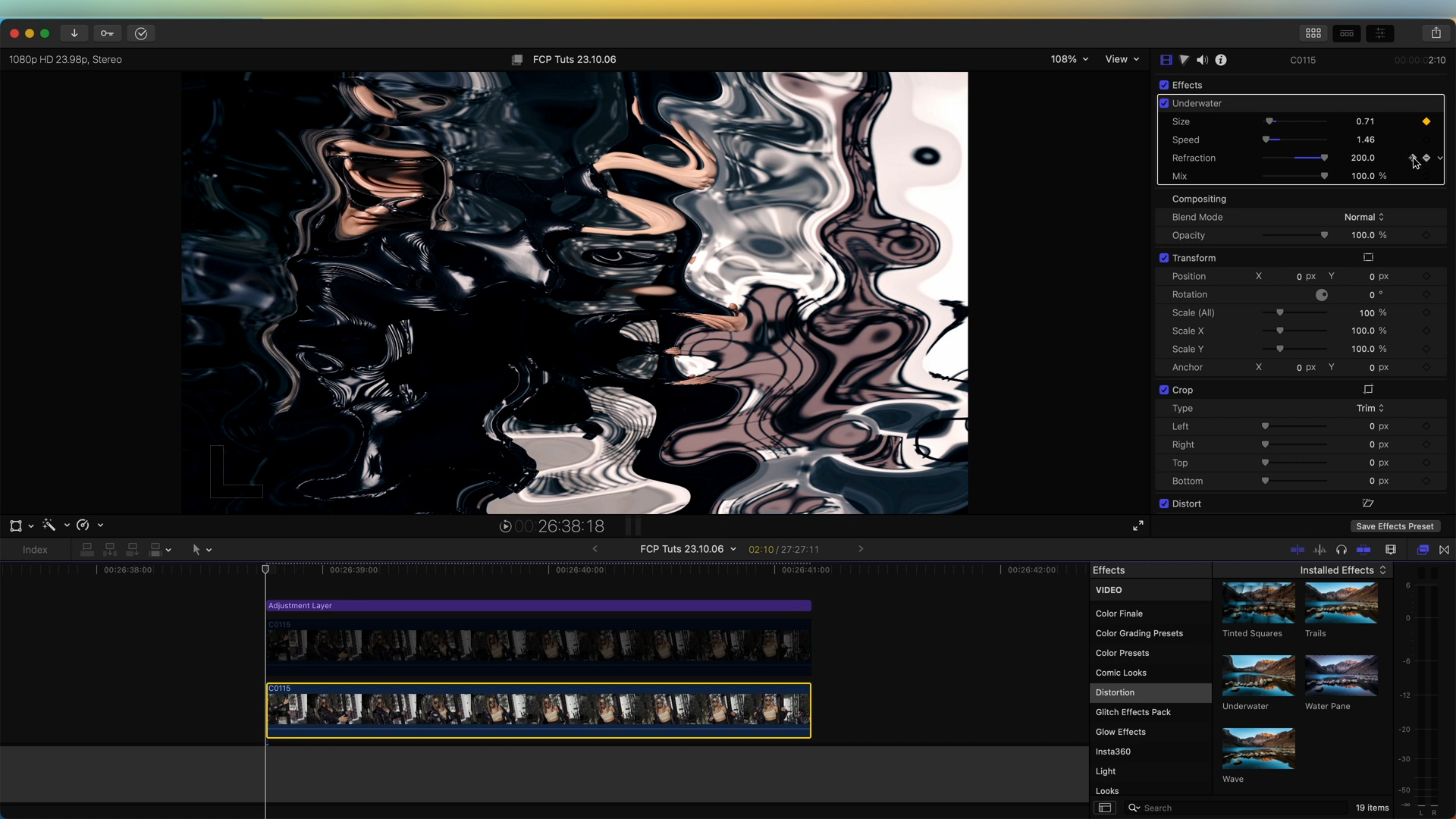Select the Tinted Squares effect thumbnail
Viewport: 1456px width, 819px height.
click(x=1258, y=603)
